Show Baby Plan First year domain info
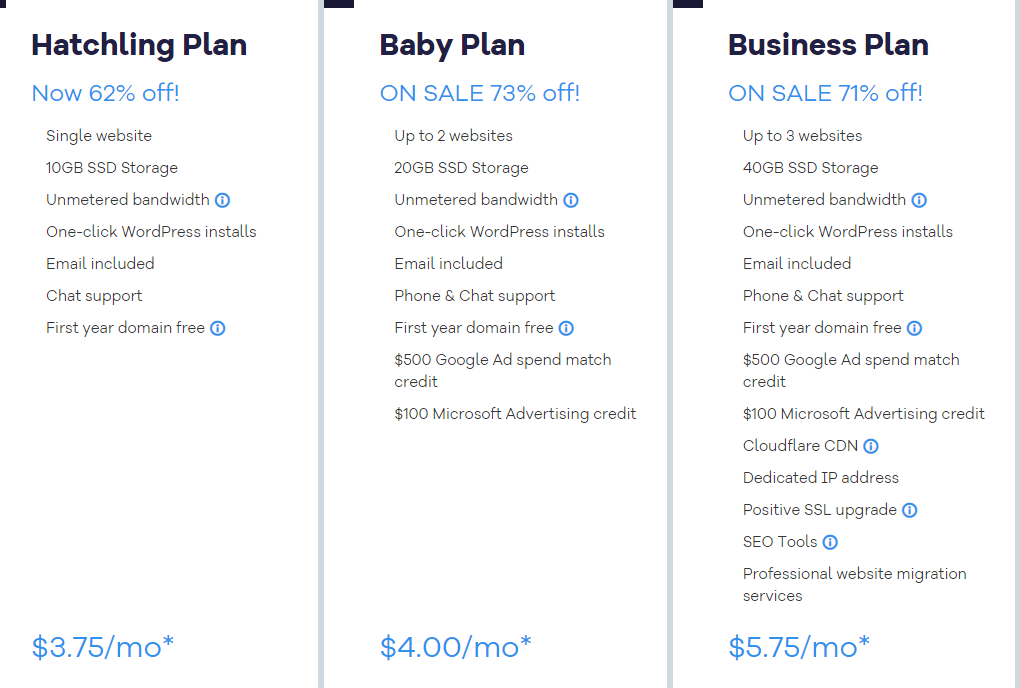This screenshot has width=1020, height=688. (x=566, y=328)
